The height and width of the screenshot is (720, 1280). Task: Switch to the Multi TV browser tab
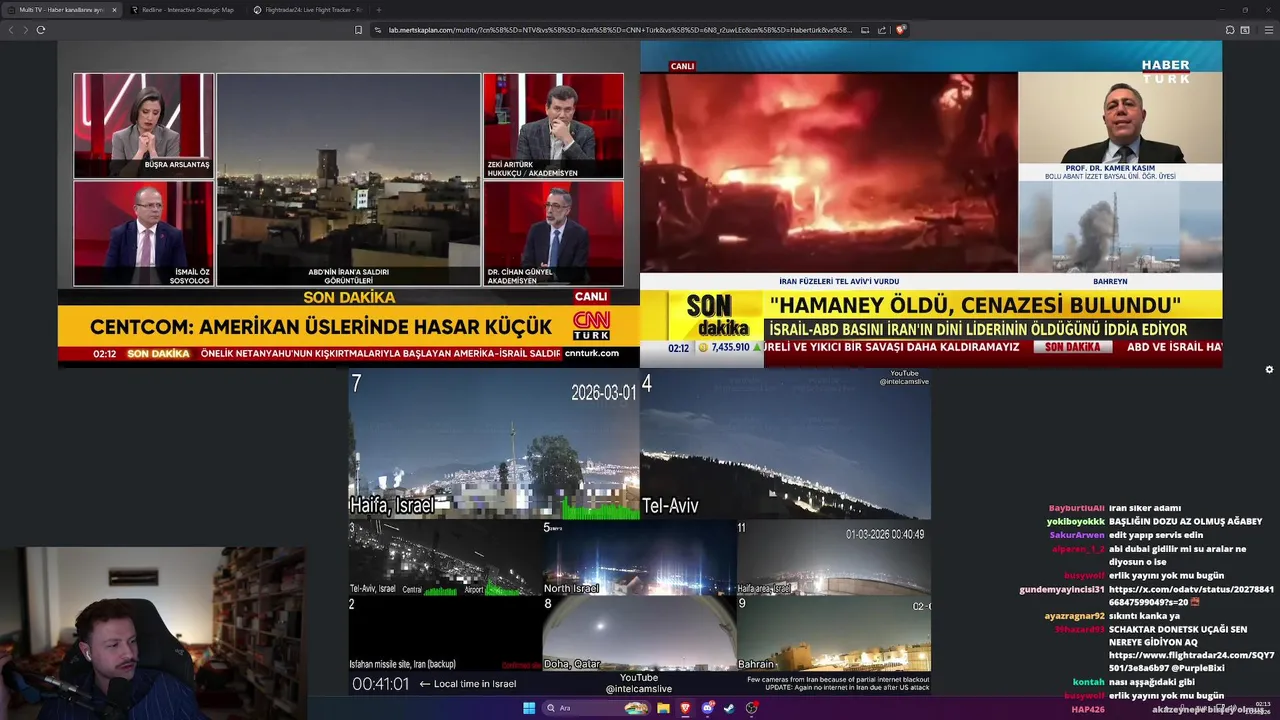click(x=62, y=10)
